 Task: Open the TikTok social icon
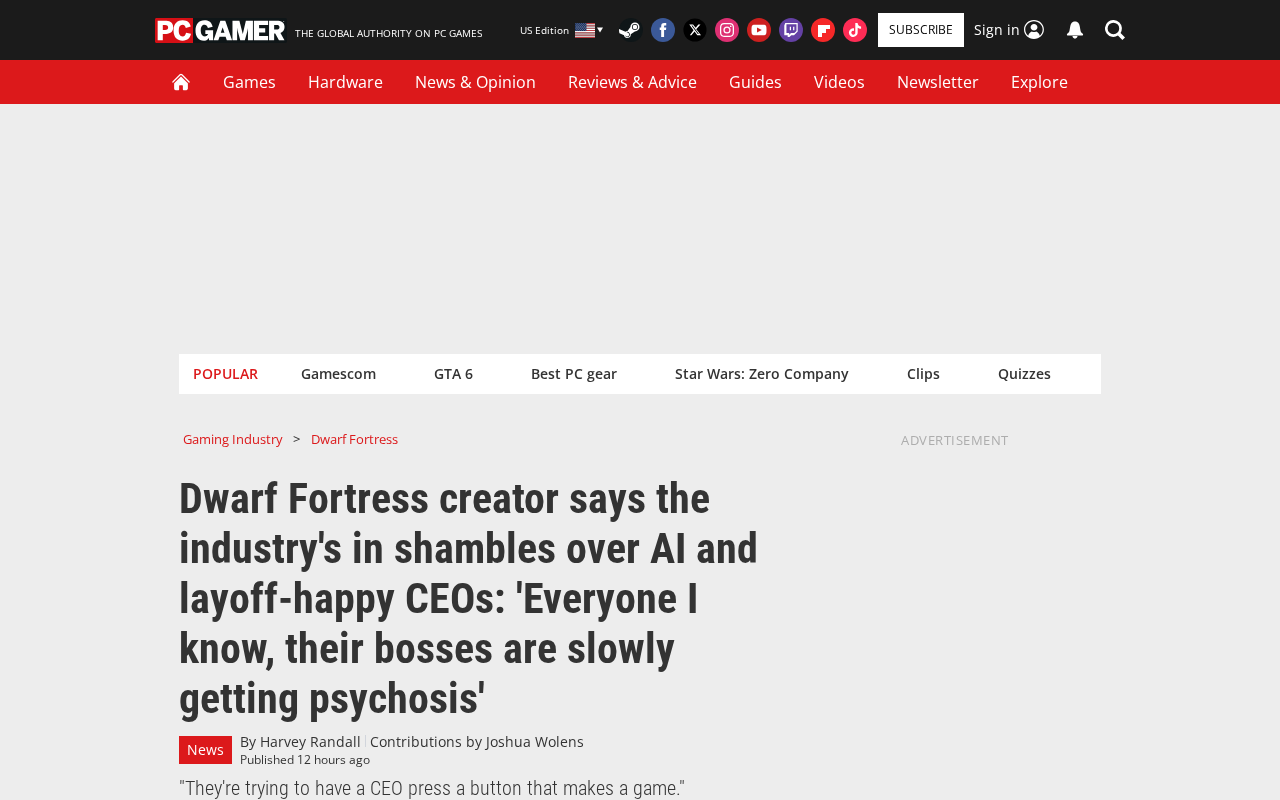coord(855,30)
